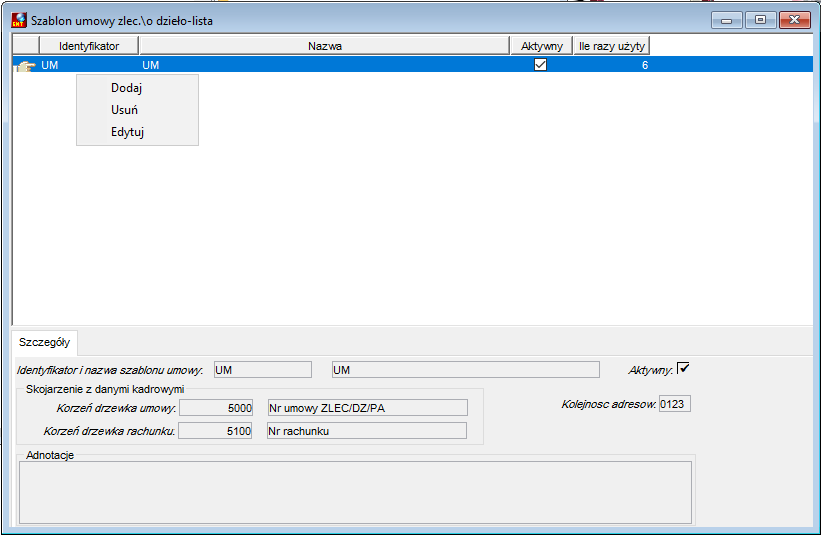
Task: Click the Nr rachunku field
Action: tap(367, 431)
